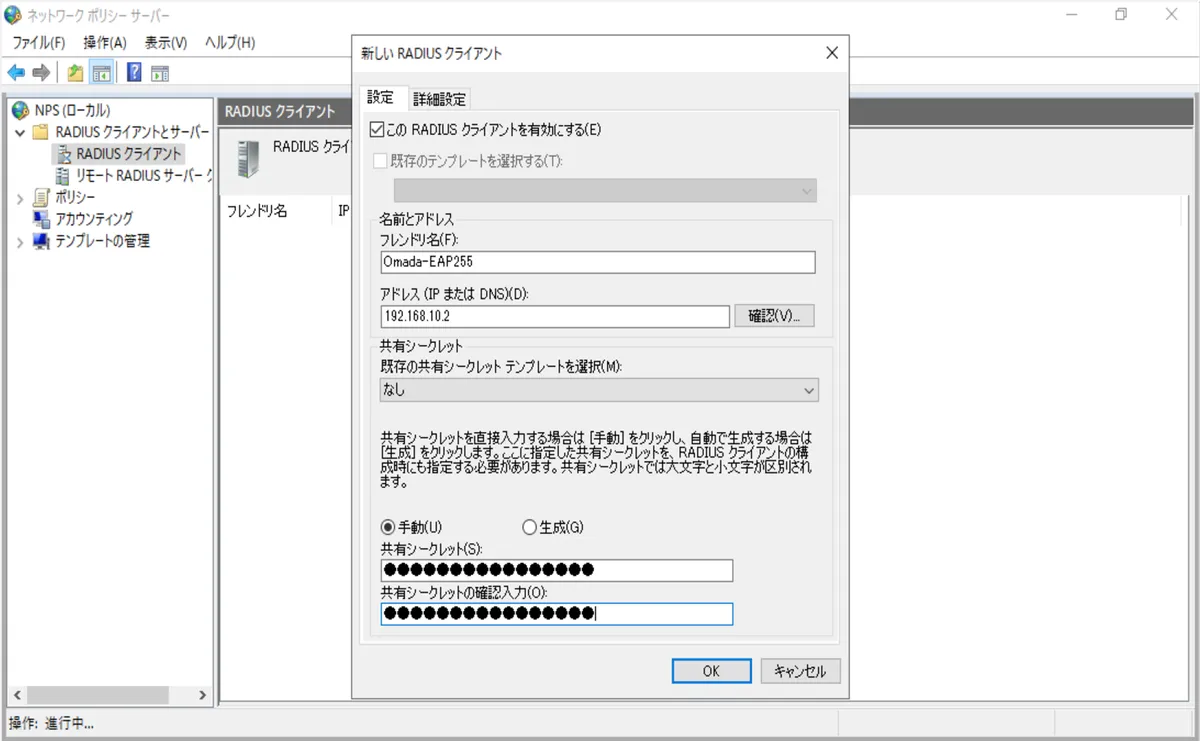Viewport: 1200px width, 741px height.
Task: Click the テンプレートの管理 monitor icon in tree
Action: (41, 241)
